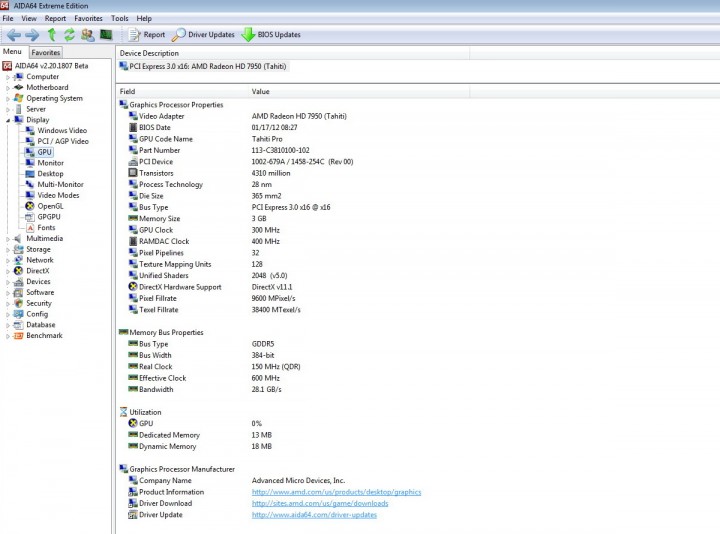Click the Storage icon in the tree
Image resolution: width=720 pixels, height=534 pixels.
coord(18,249)
